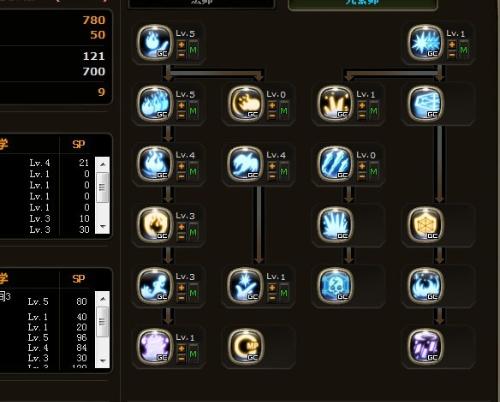Click the upper SP list scroll-up arrow
The width and height of the screenshot is (500, 402).
point(103,164)
